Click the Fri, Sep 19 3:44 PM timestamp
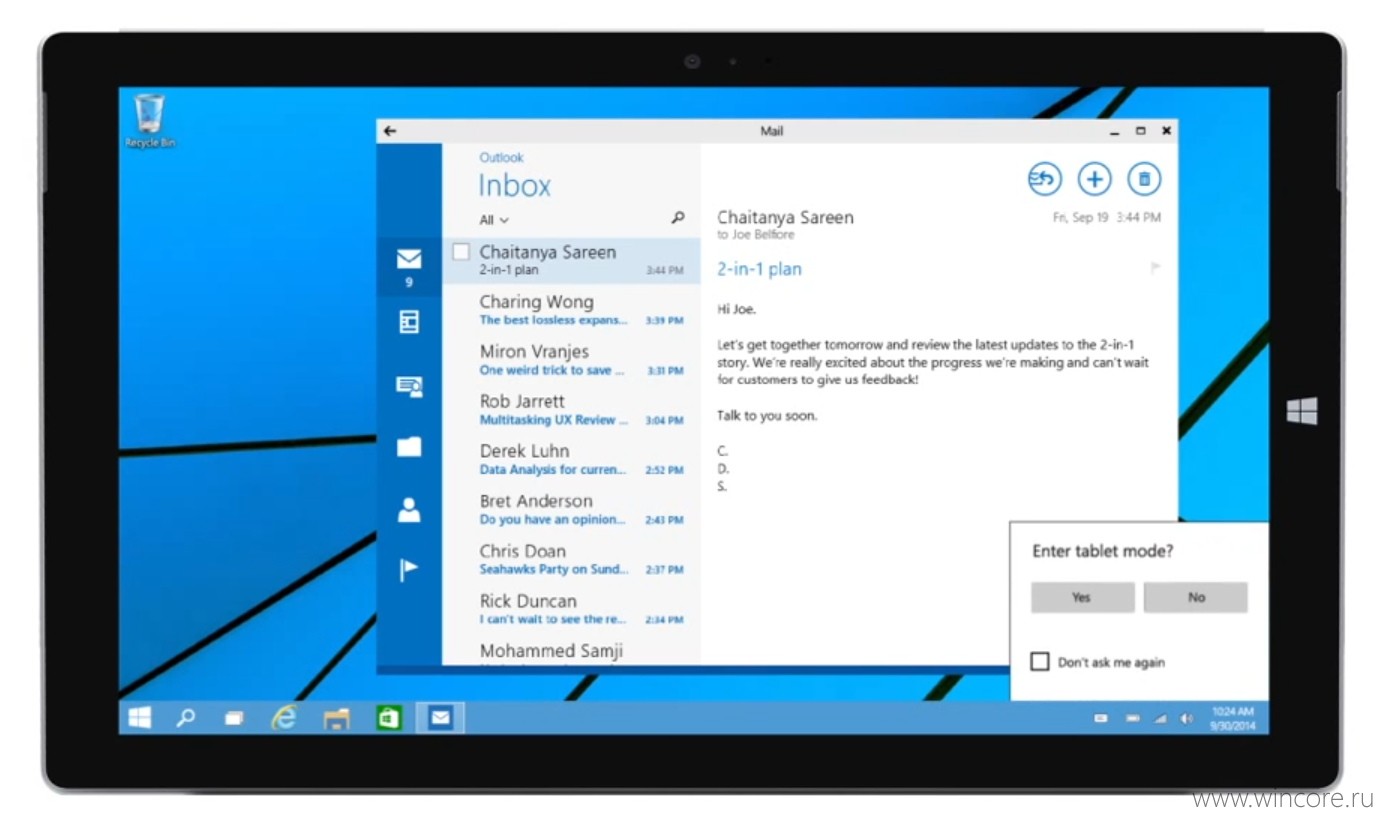The width and height of the screenshot is (1391, 831). tap(1107, 217)
